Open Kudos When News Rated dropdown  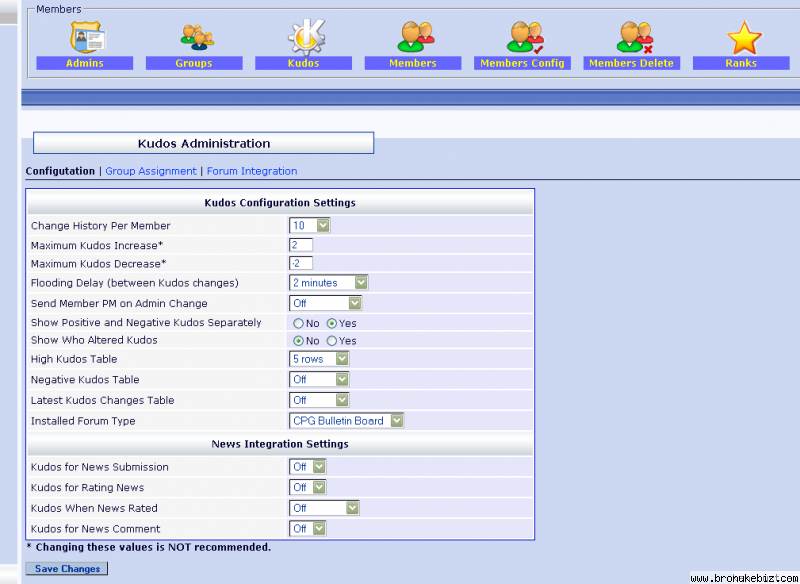[x=324, y=508]
